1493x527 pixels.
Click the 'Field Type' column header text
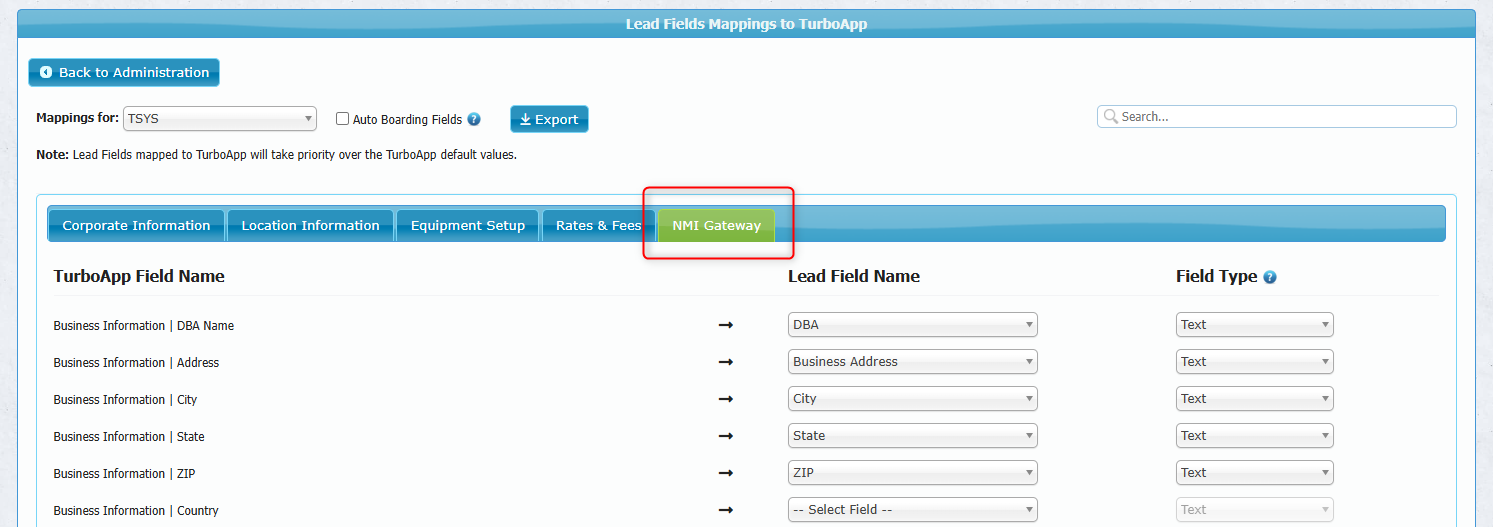click(1217, 276)
